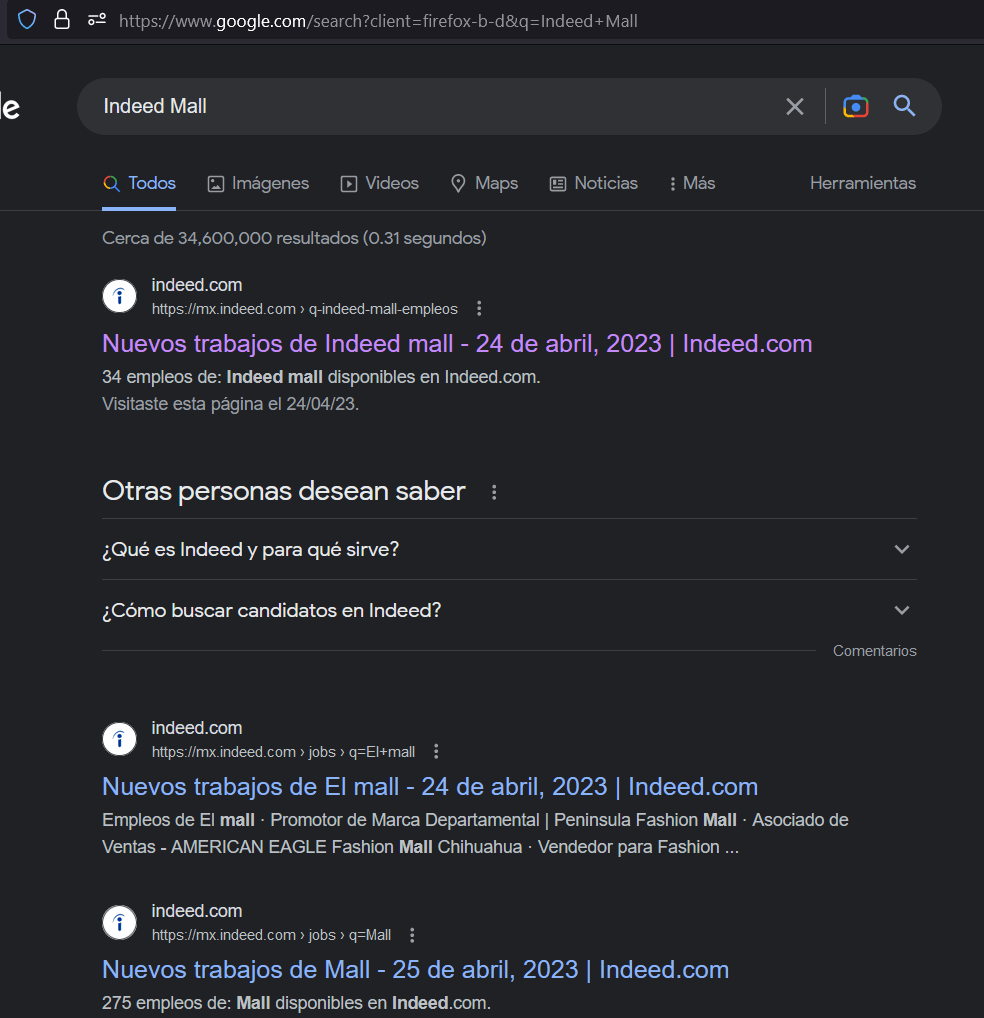Expand '¿Qué es Indeed y para qué sirve?'
984x1018 pixels.
click(509, 549)
